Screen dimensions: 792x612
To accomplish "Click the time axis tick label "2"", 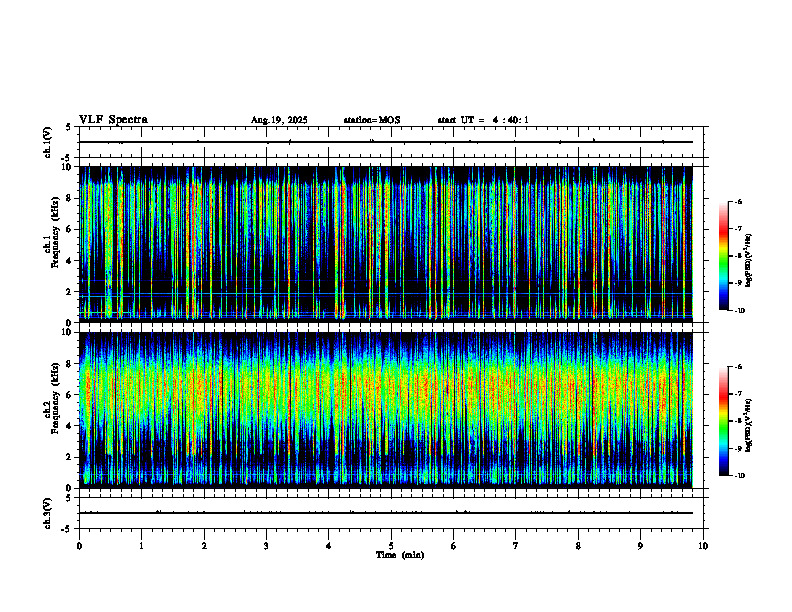I will [204, 546].
